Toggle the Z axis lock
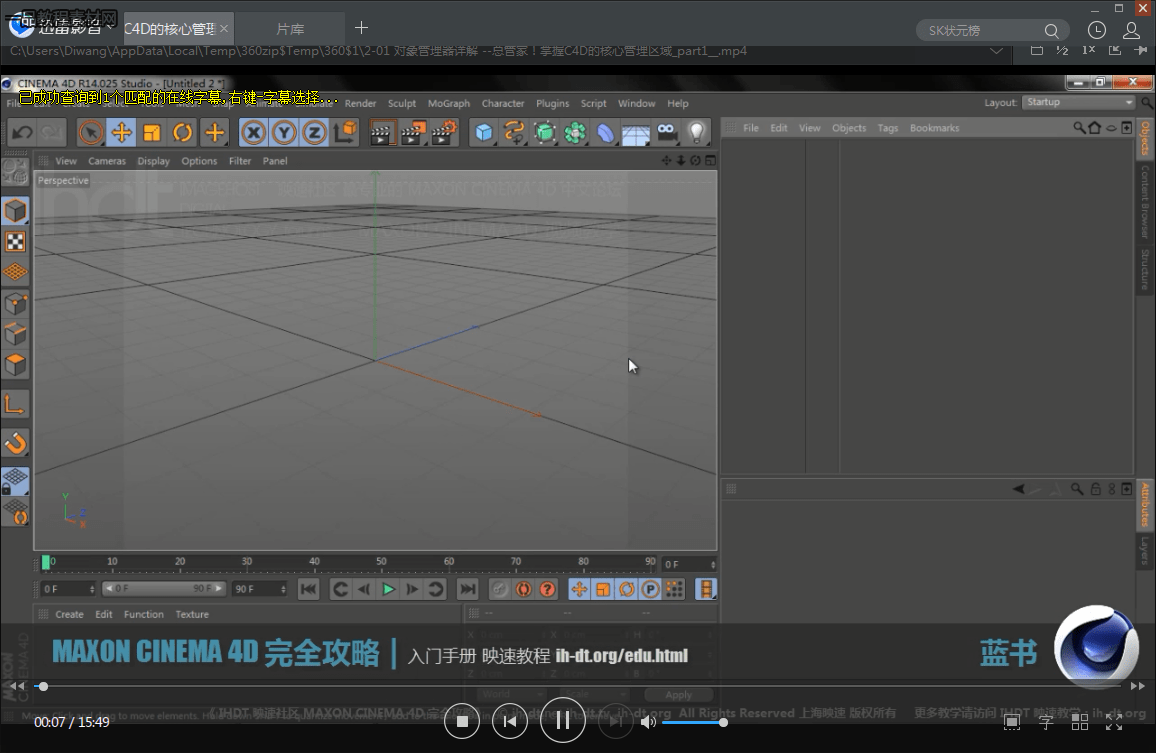1156x753 pixels. tap(315, 133)
